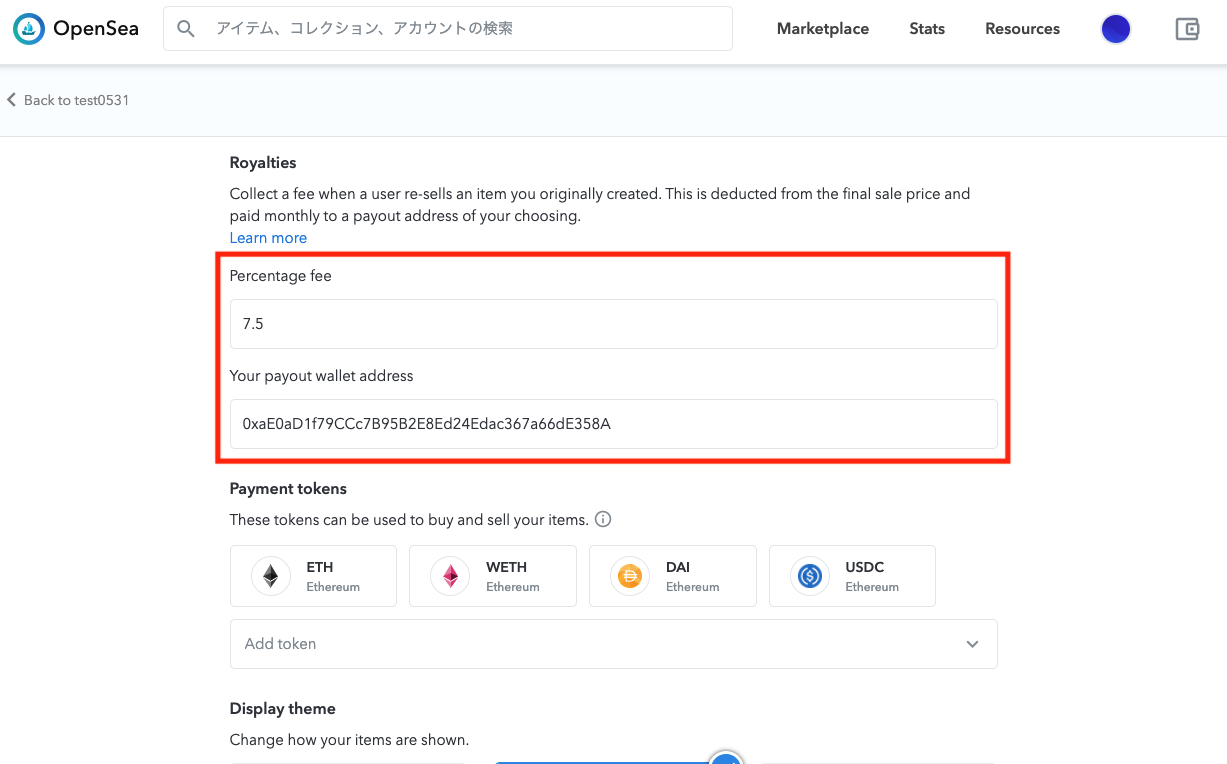Click the payment tokens info icon

tap(603, 520)
